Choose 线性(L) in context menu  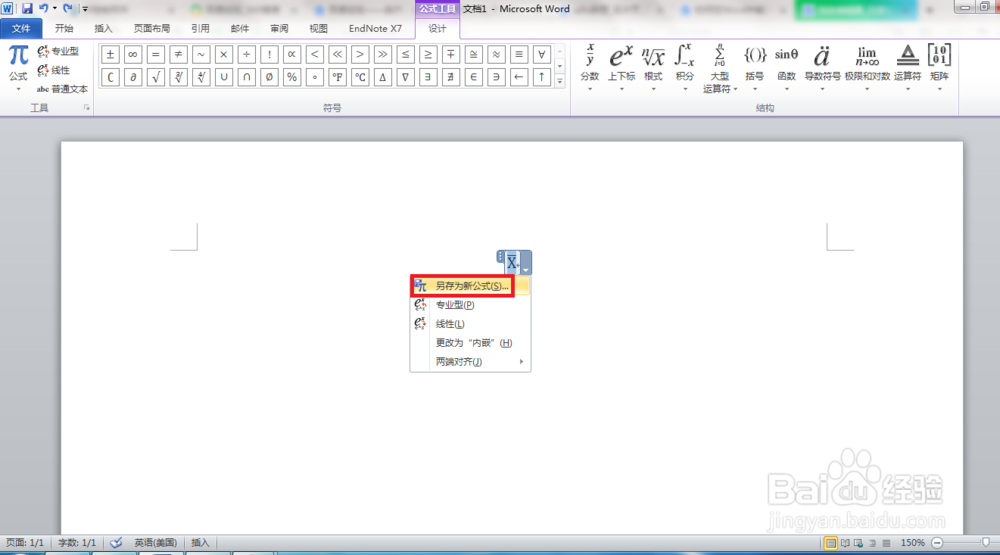pos(470,324)
